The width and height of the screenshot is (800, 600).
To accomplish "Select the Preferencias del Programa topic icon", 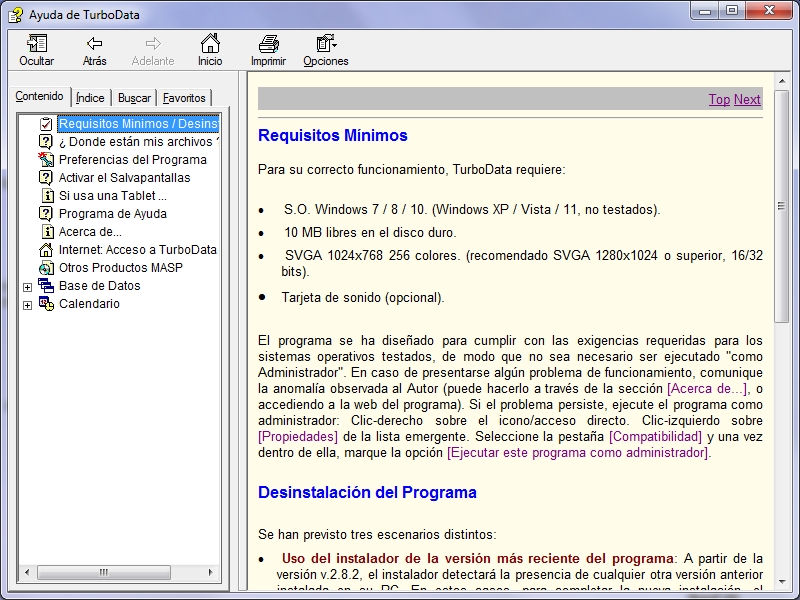I will click(x=46, y=160).
